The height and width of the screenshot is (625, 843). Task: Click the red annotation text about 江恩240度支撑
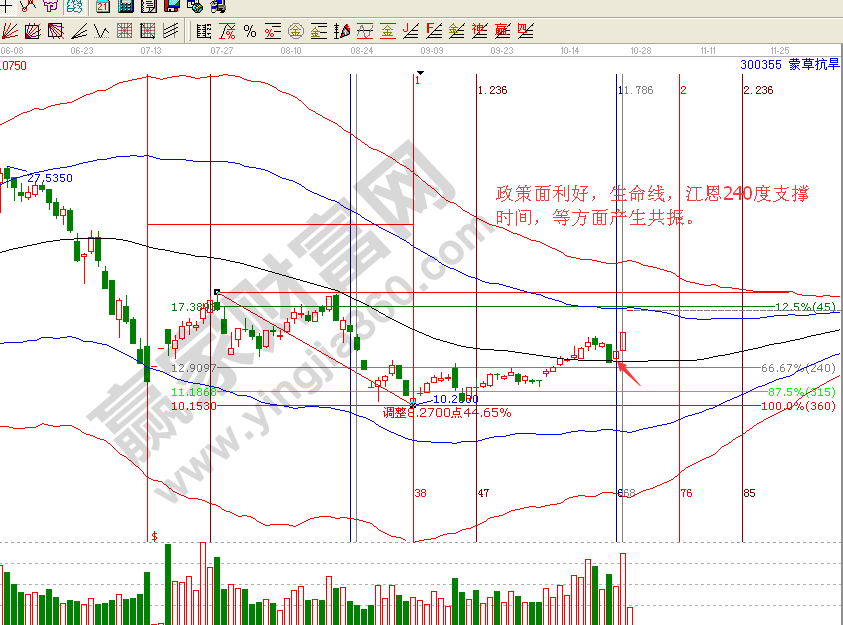click(x=652, y=205)
